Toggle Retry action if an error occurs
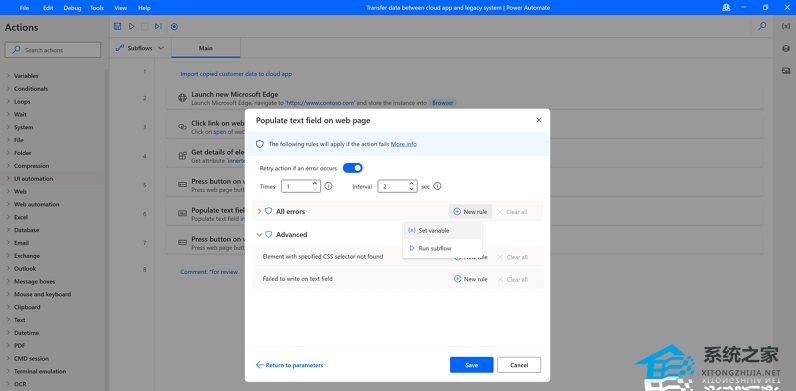Image resolution: width=796 pixels, height=391 pixels. click(x=353, y=168)
